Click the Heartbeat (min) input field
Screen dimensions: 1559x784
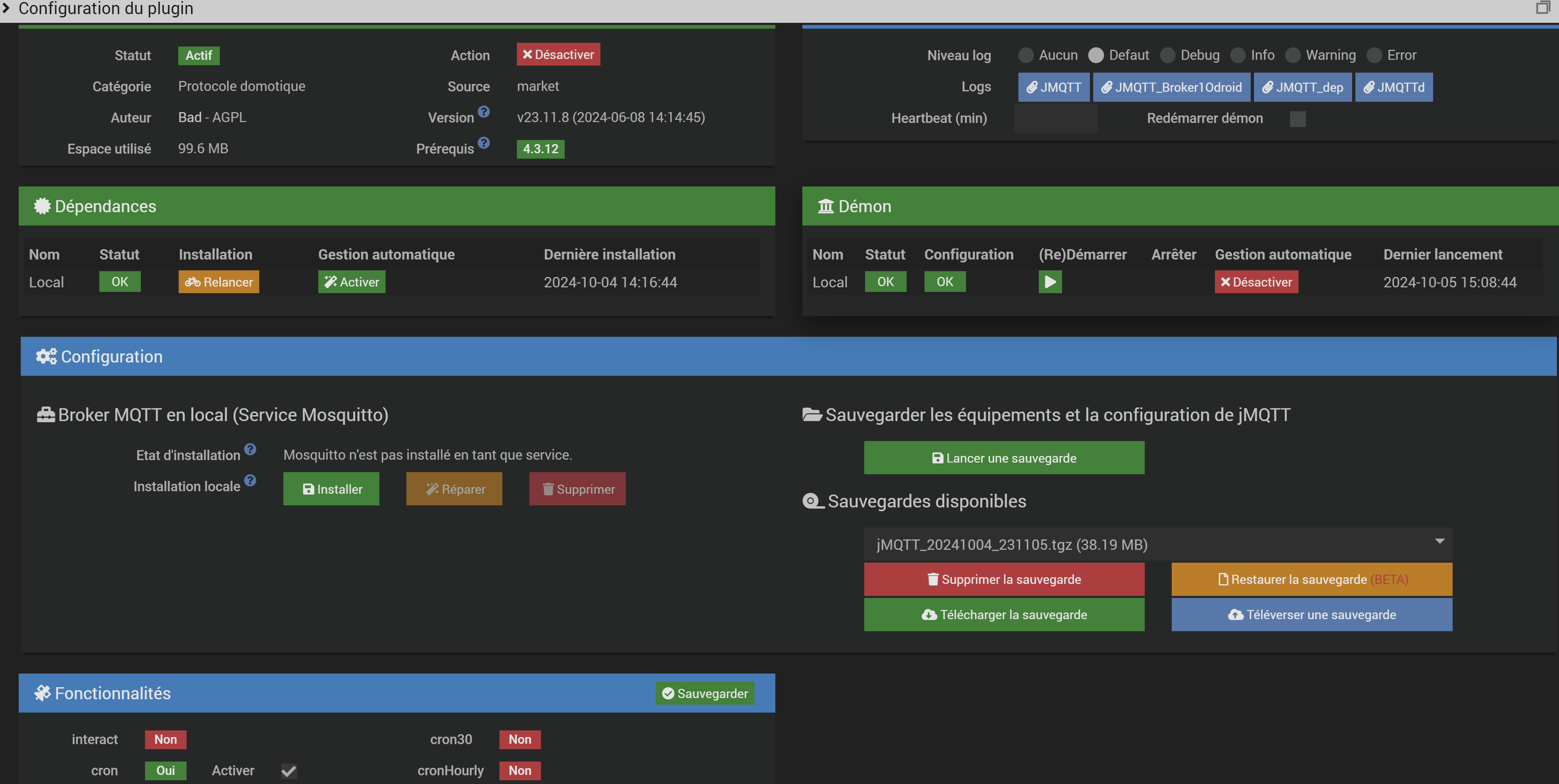pyautogui.click(x=1055, y=119)
